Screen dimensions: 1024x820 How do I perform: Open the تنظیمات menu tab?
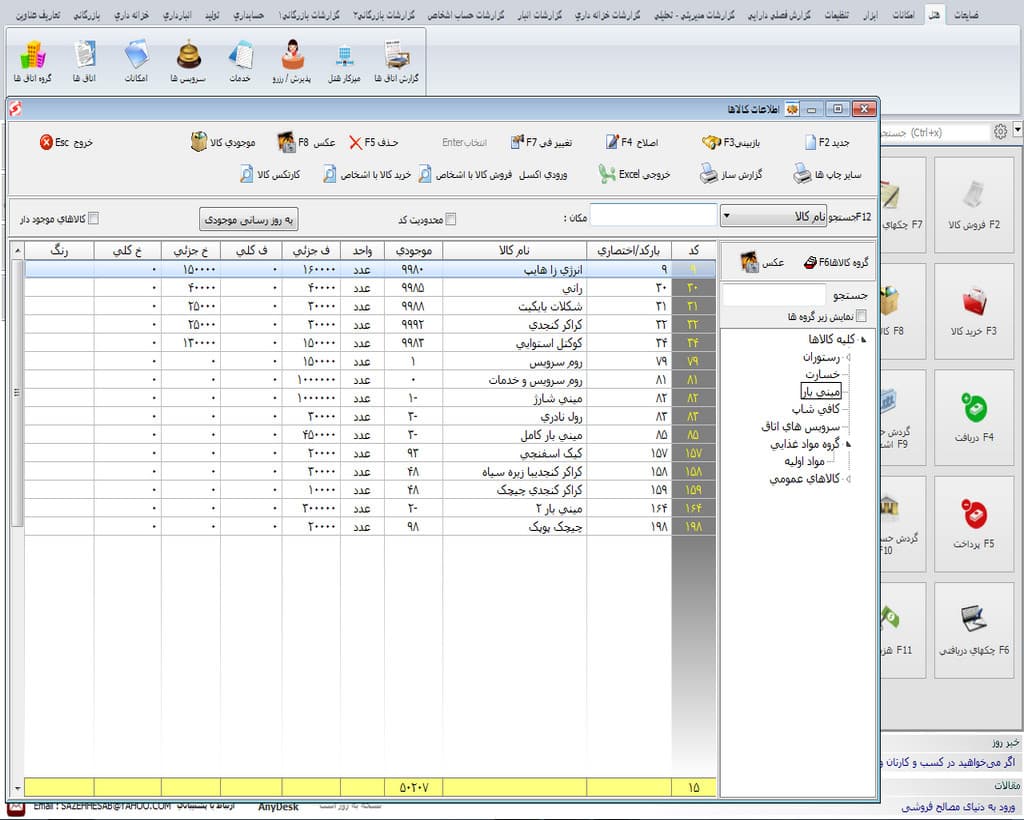pyautogui.click(x=837, y=14)
